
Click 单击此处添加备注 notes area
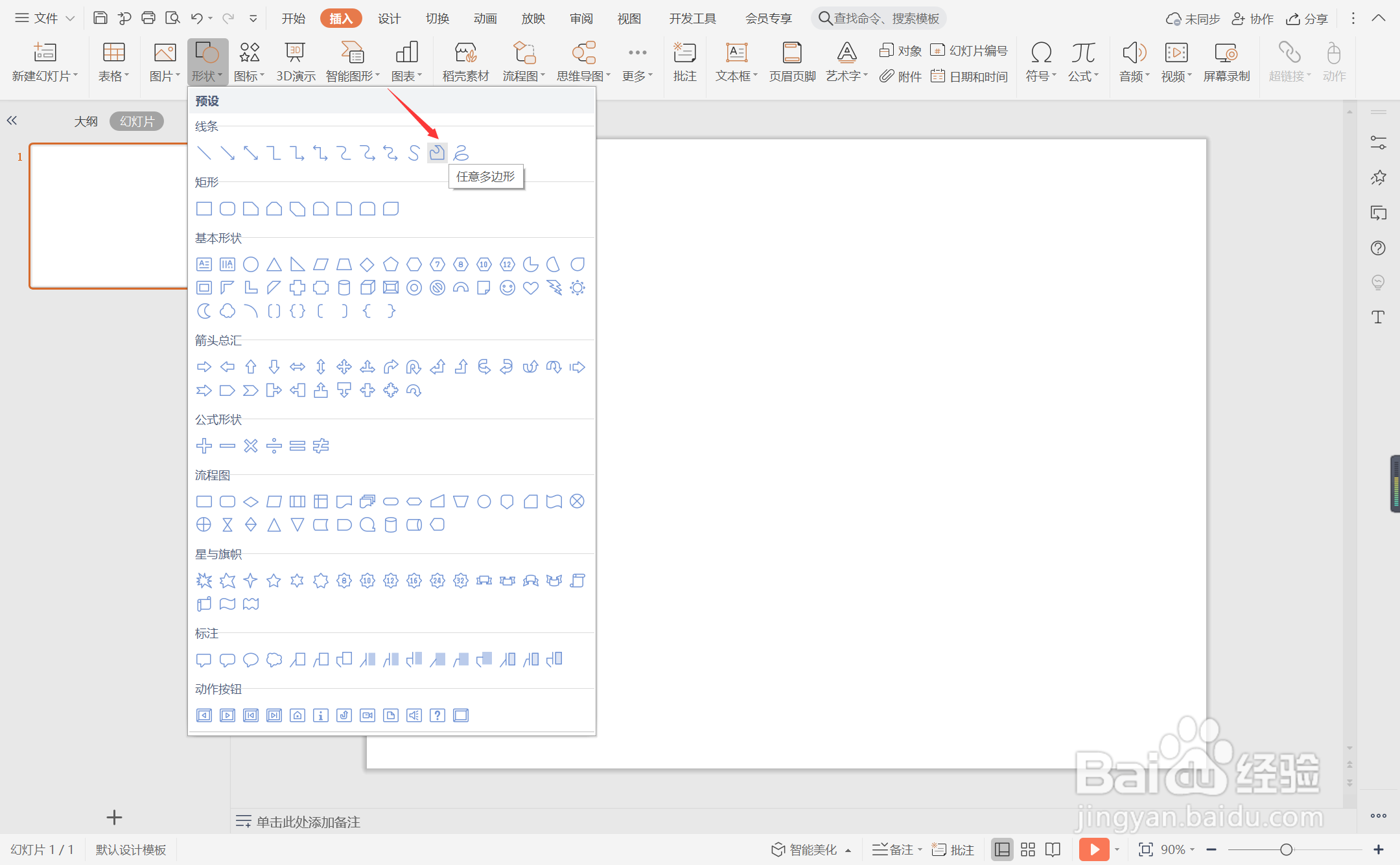308,822
